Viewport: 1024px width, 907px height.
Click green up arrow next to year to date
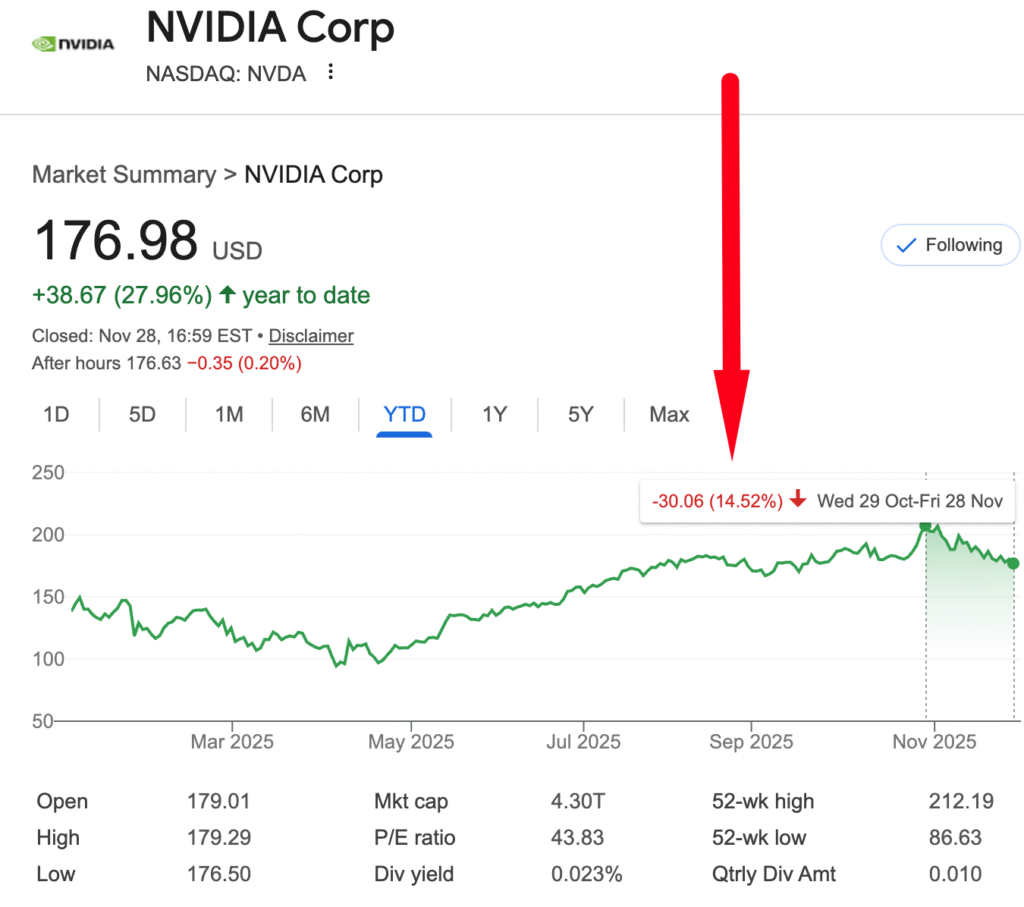(228, 295)
